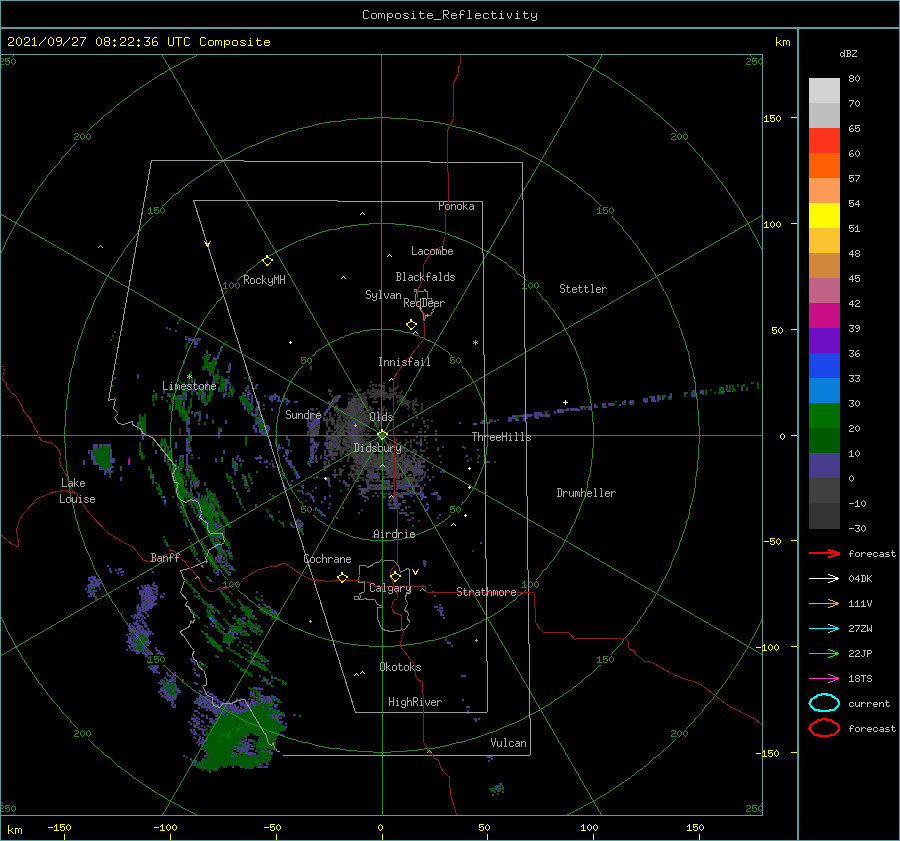
Task: Click the HighRiver label
Action: [x=415, y=702]
